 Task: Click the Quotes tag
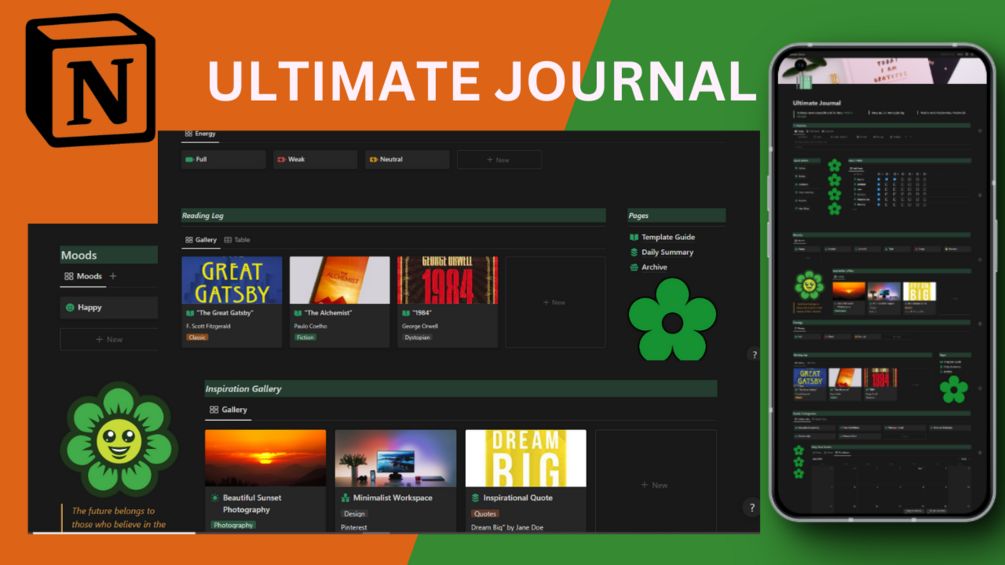[x=485, y=514]
